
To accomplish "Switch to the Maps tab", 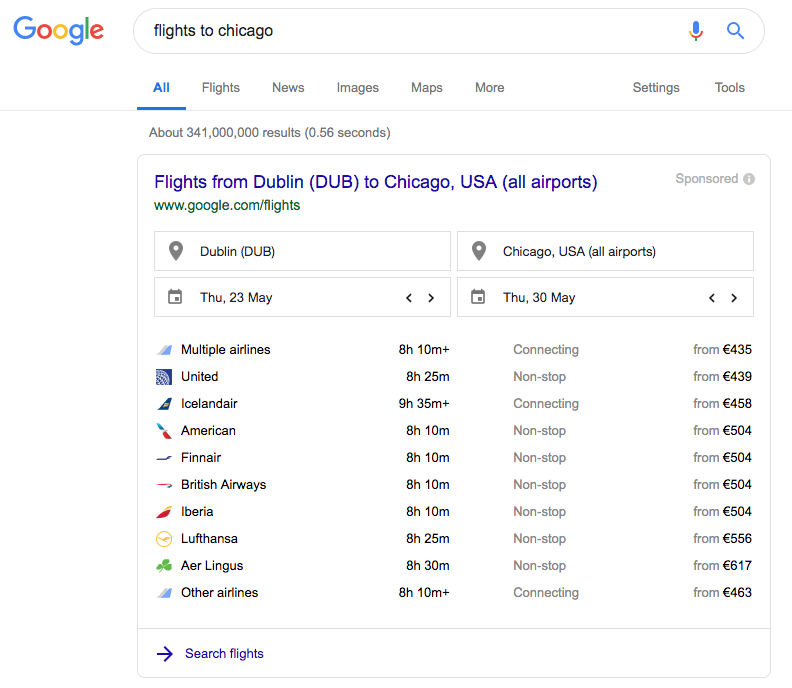I will pos(427,87).
